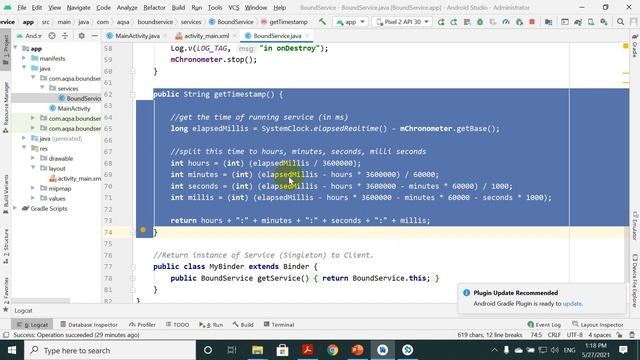Click Apply Changes and Restart Activity icon
Screen dimensions: 640x360
454,22
